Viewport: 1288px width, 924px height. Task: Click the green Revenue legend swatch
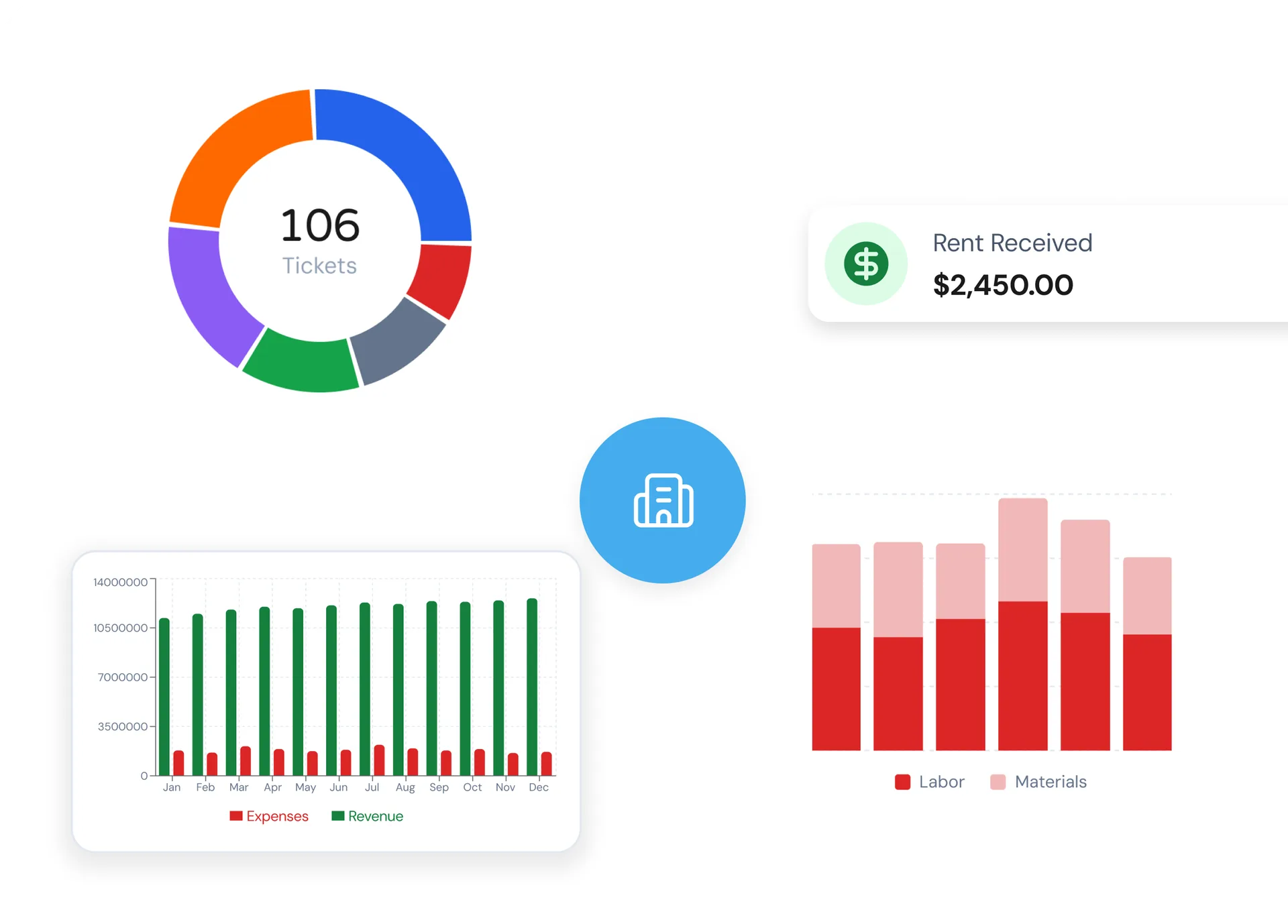pos(338,816)
